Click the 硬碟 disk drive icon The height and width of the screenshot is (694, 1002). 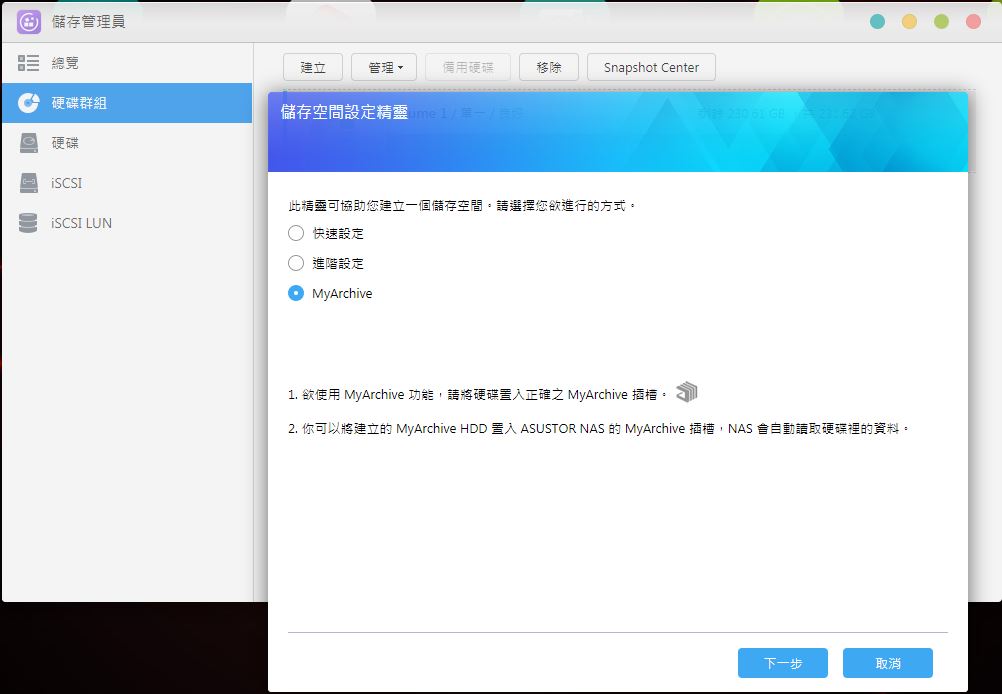(28, 143)
